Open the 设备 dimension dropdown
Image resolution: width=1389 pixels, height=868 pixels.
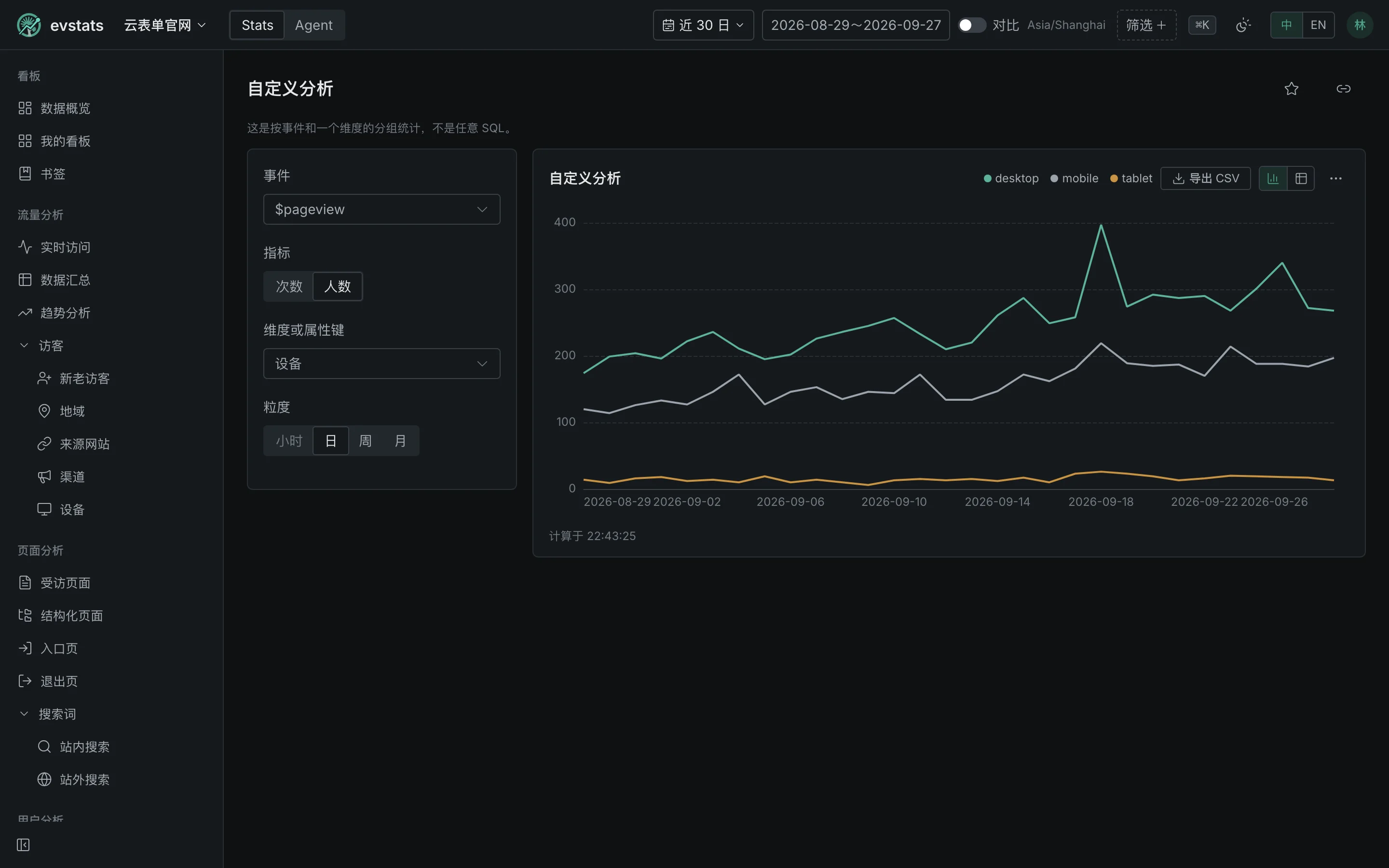(381, 364)
